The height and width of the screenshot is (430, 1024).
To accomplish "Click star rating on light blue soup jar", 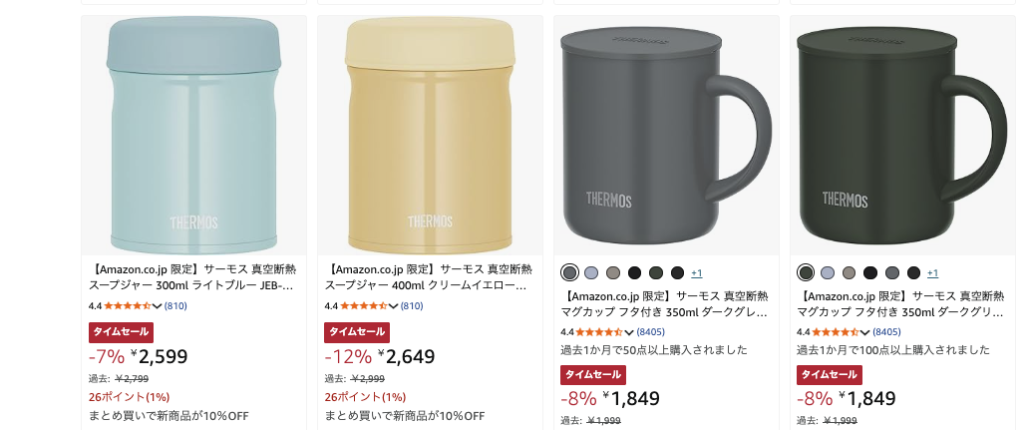I will tap(127, 306).
